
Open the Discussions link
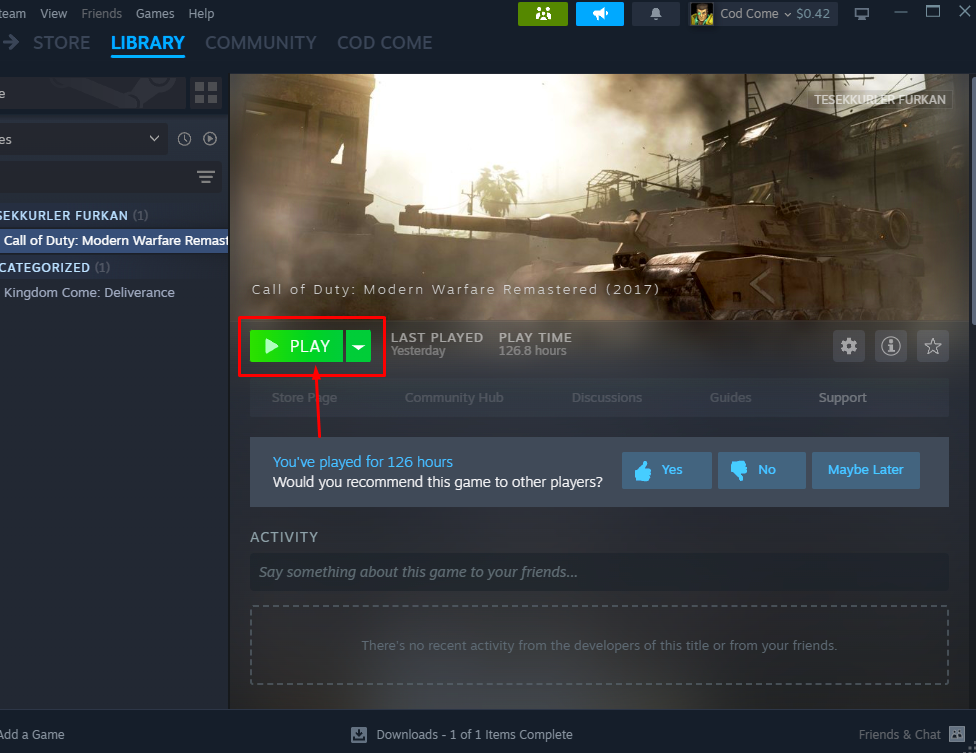pos(607,398)
